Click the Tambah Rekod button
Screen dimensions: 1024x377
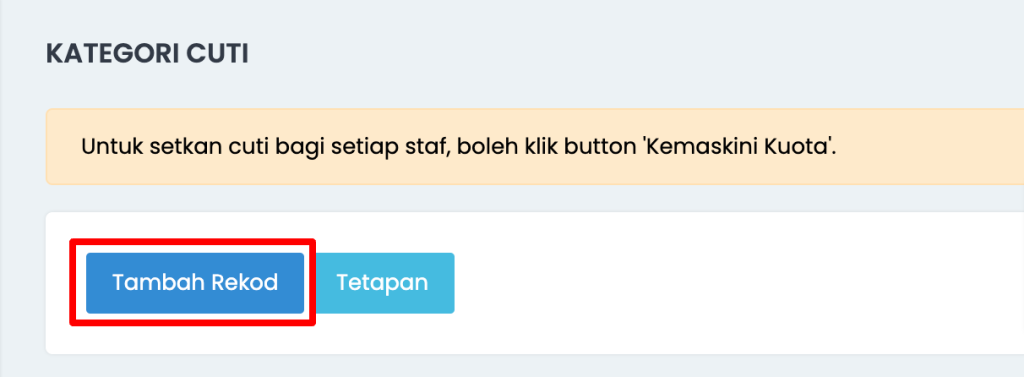[x=195, y=283]
